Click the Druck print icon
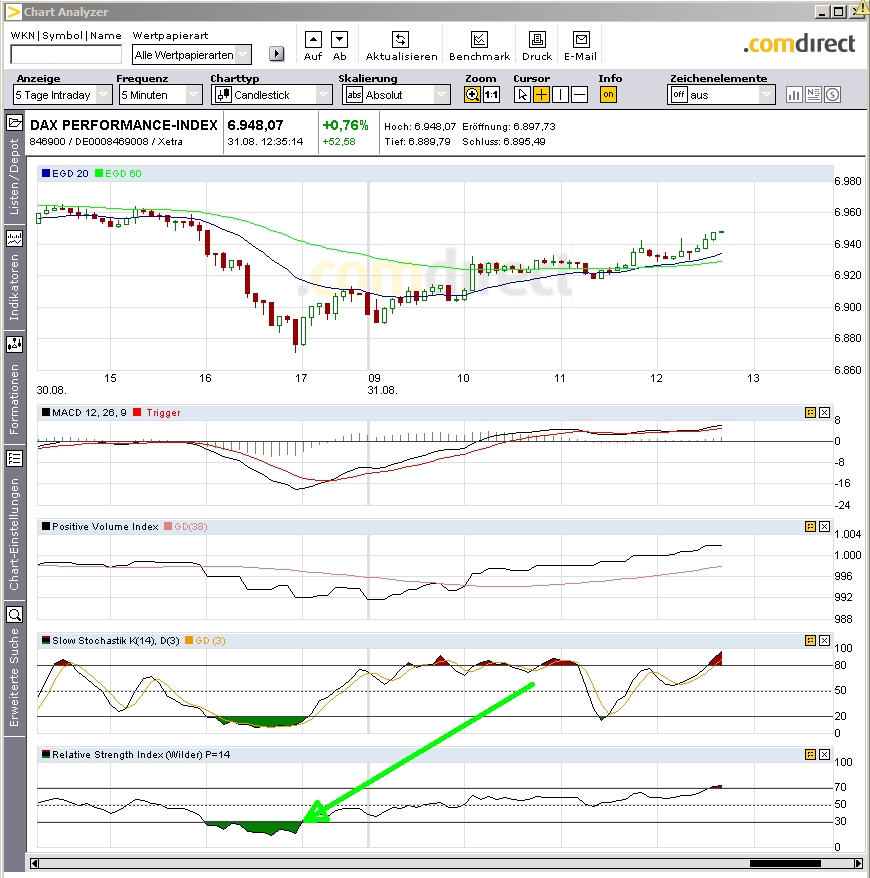 (x=536, y=38)
